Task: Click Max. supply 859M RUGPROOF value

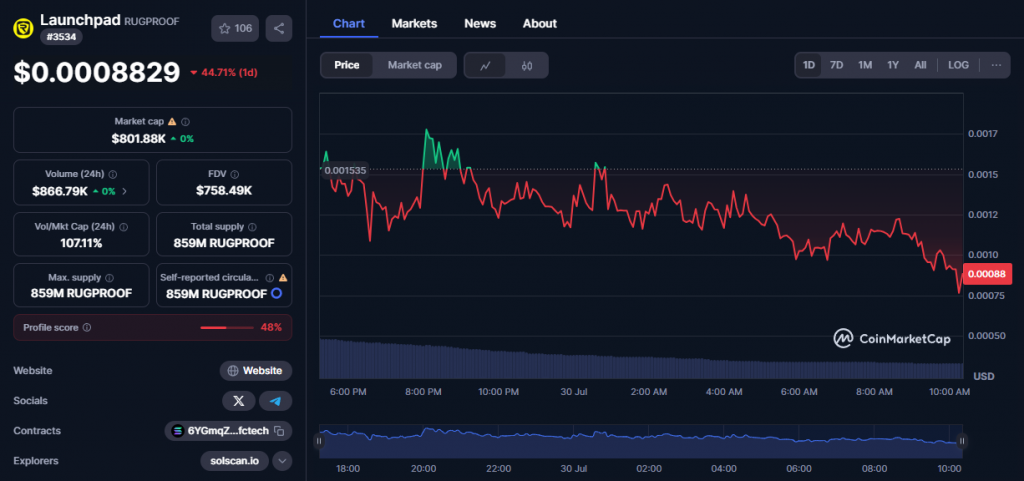Action: (81, 294)
